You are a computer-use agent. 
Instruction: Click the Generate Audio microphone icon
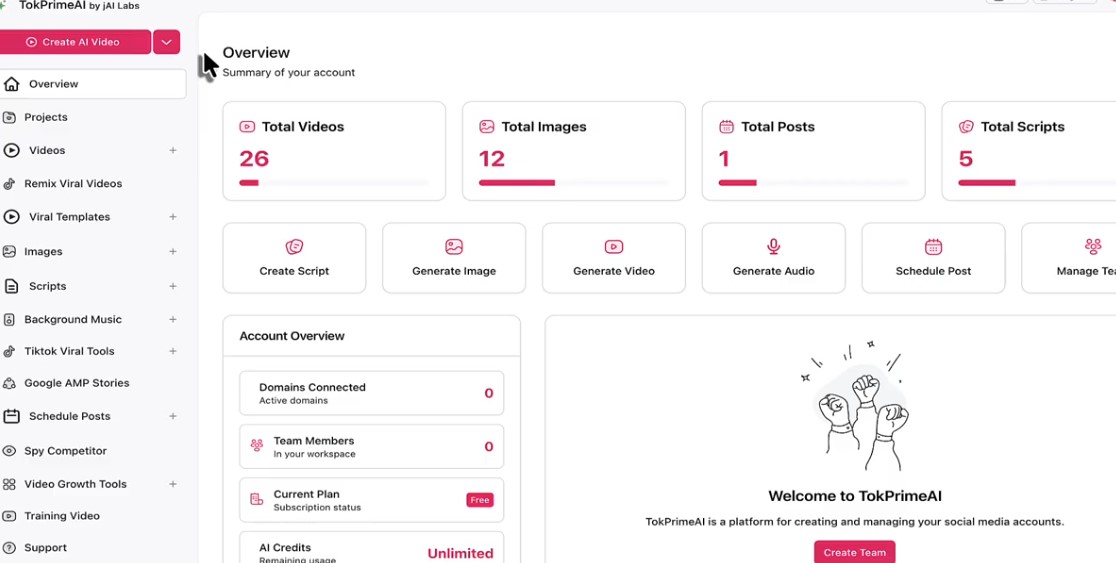[774, 247]
